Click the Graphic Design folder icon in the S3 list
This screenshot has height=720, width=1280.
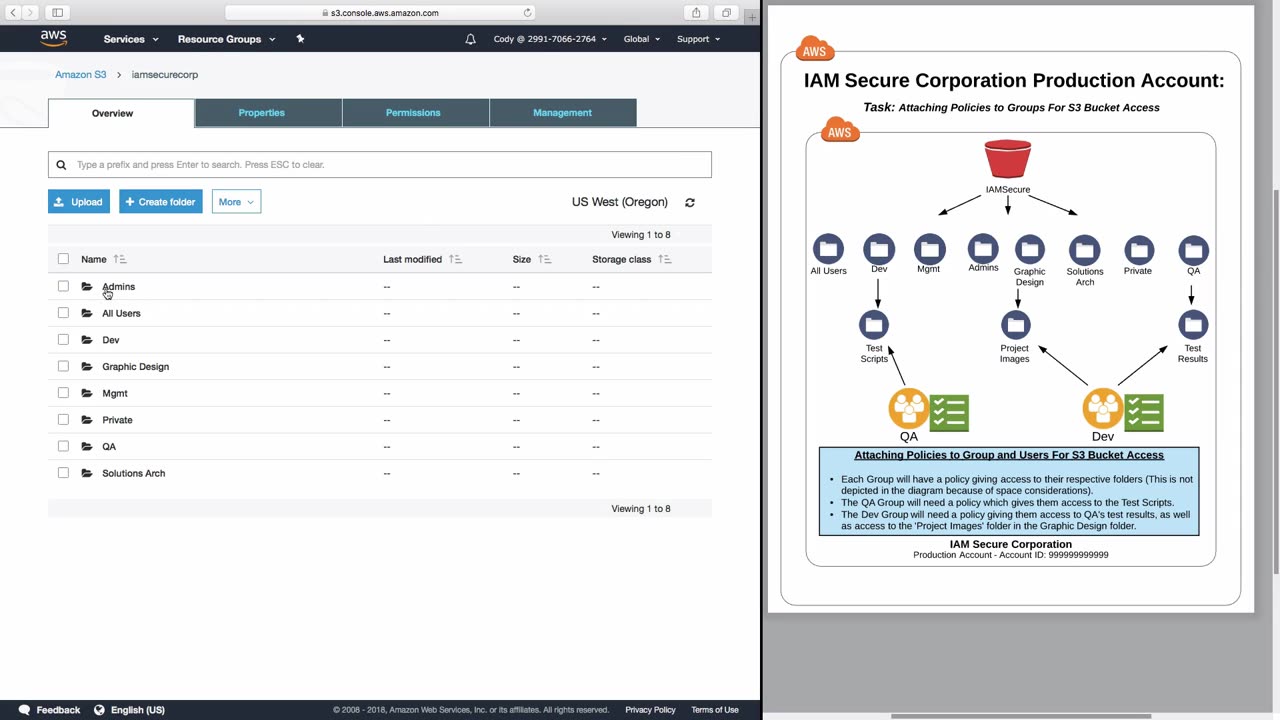[x=87, y=367]
